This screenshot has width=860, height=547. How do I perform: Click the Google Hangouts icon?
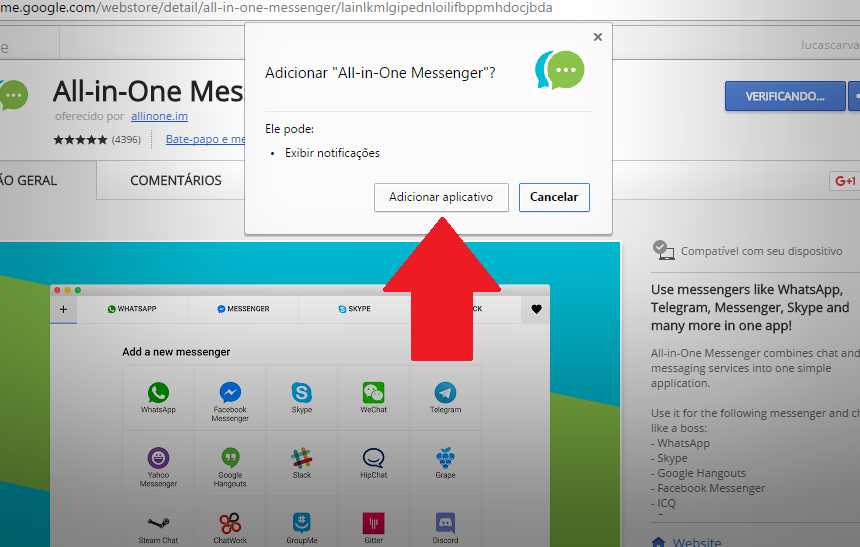pos(230,458)
